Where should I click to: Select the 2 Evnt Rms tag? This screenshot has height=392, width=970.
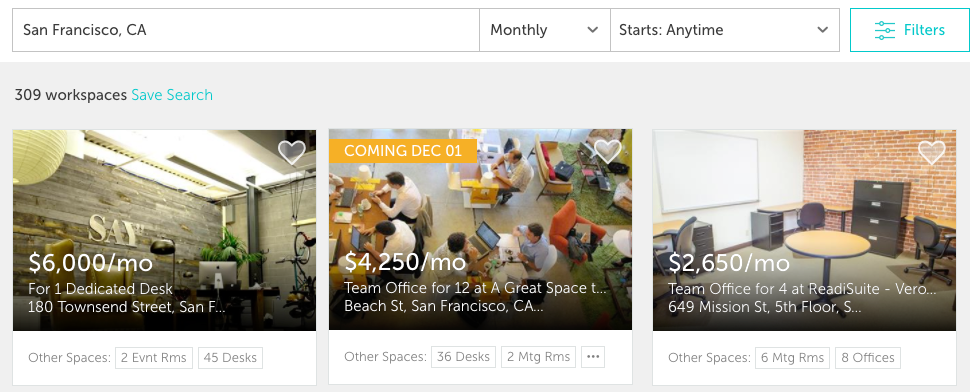pyautogui.click(x=154, y=358)
